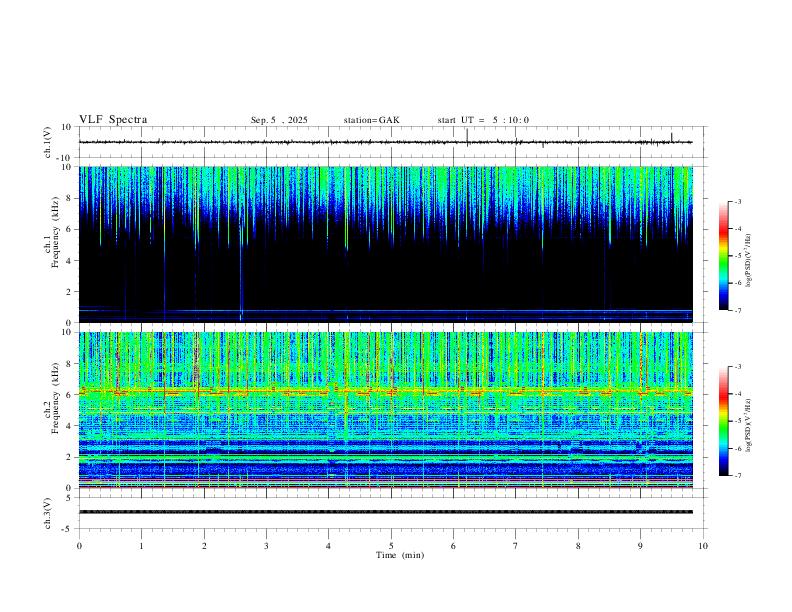Click the "Time (min)" x-axis label
Viewport: 792px width, 612px height.
click(400, 555)
